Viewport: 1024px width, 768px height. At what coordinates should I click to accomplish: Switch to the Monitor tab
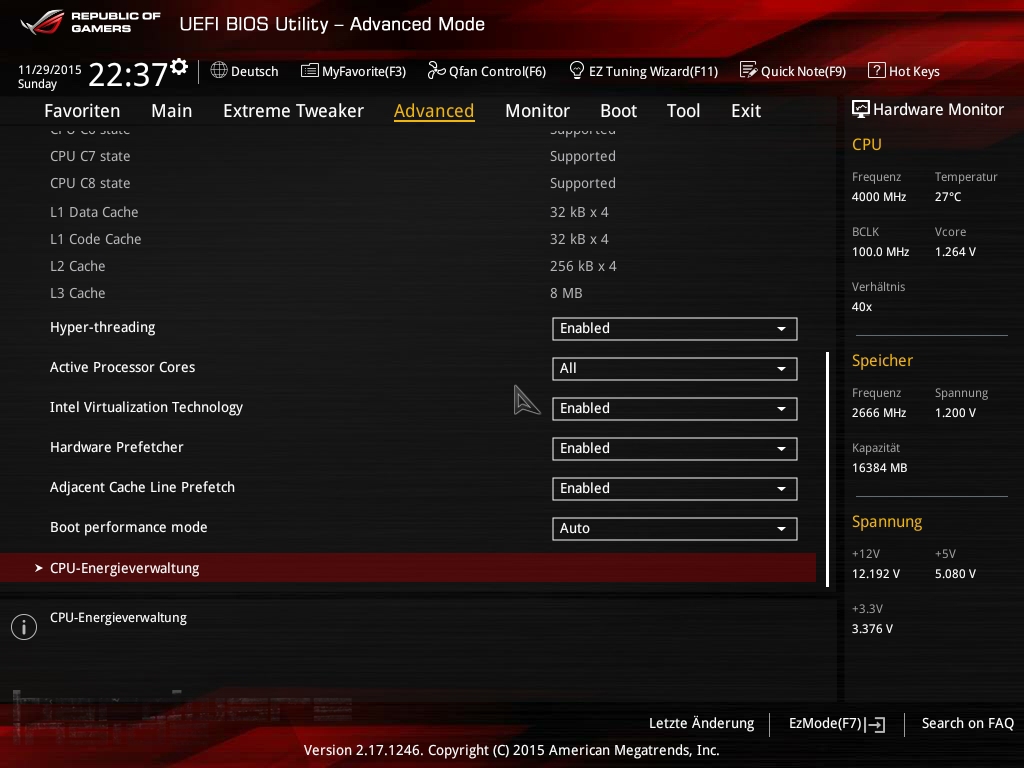pyautogui.click(x=537, y=111)
